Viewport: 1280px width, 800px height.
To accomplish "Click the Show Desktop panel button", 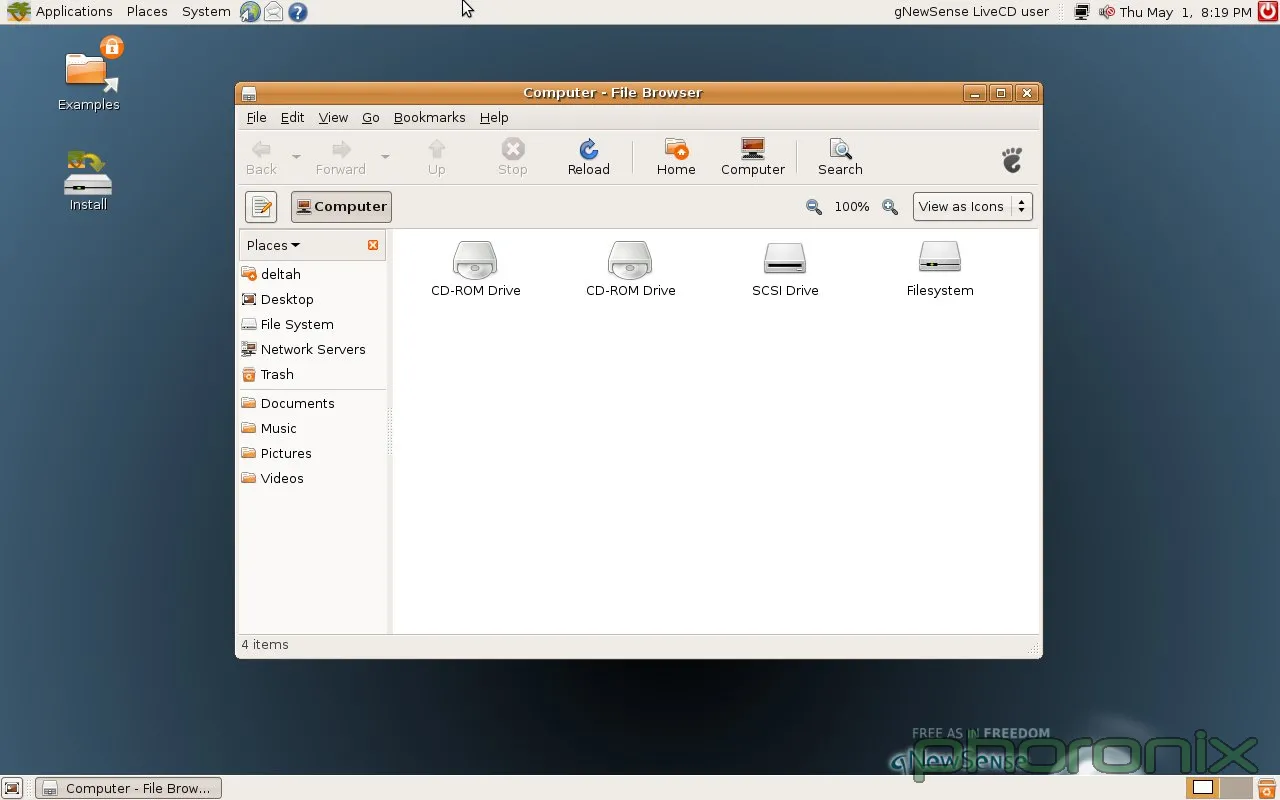I will point(12,788).
